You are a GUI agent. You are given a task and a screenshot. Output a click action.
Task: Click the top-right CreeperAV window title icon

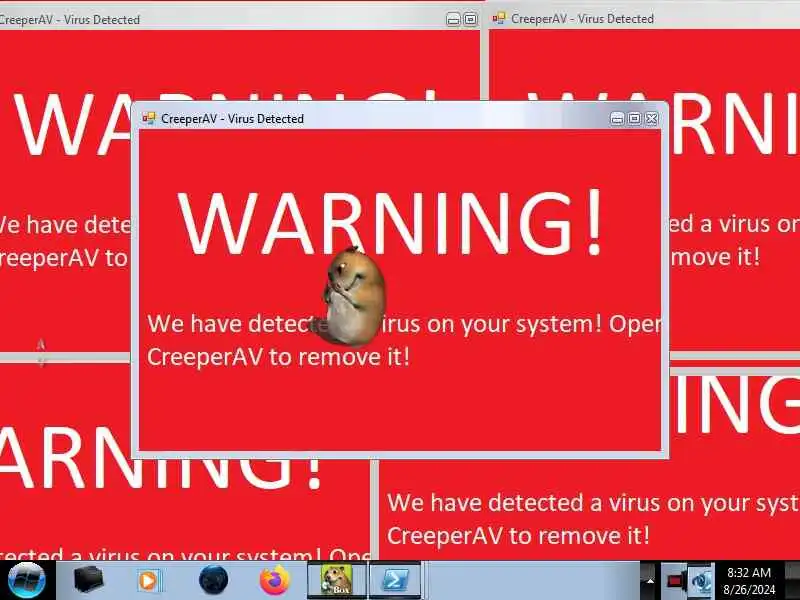[x=498, y=18]
